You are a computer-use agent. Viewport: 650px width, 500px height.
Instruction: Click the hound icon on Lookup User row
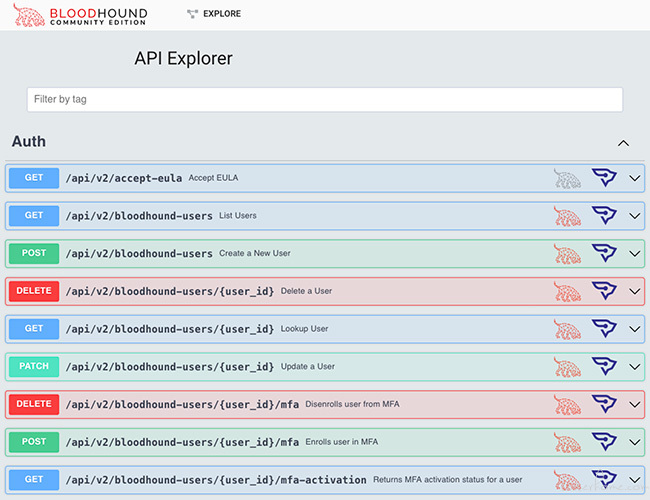[567, 329]
